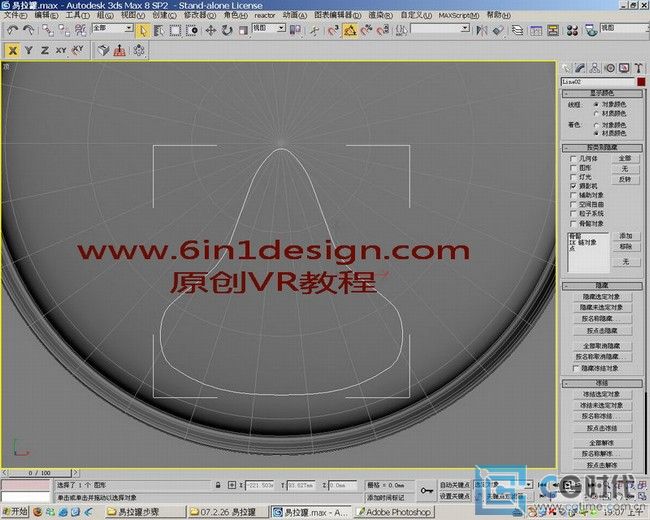Switch to the Hierarchy command panel tab
Viewport: 650px width, 520px height.
pyautogui.click(x=594, y=68)
